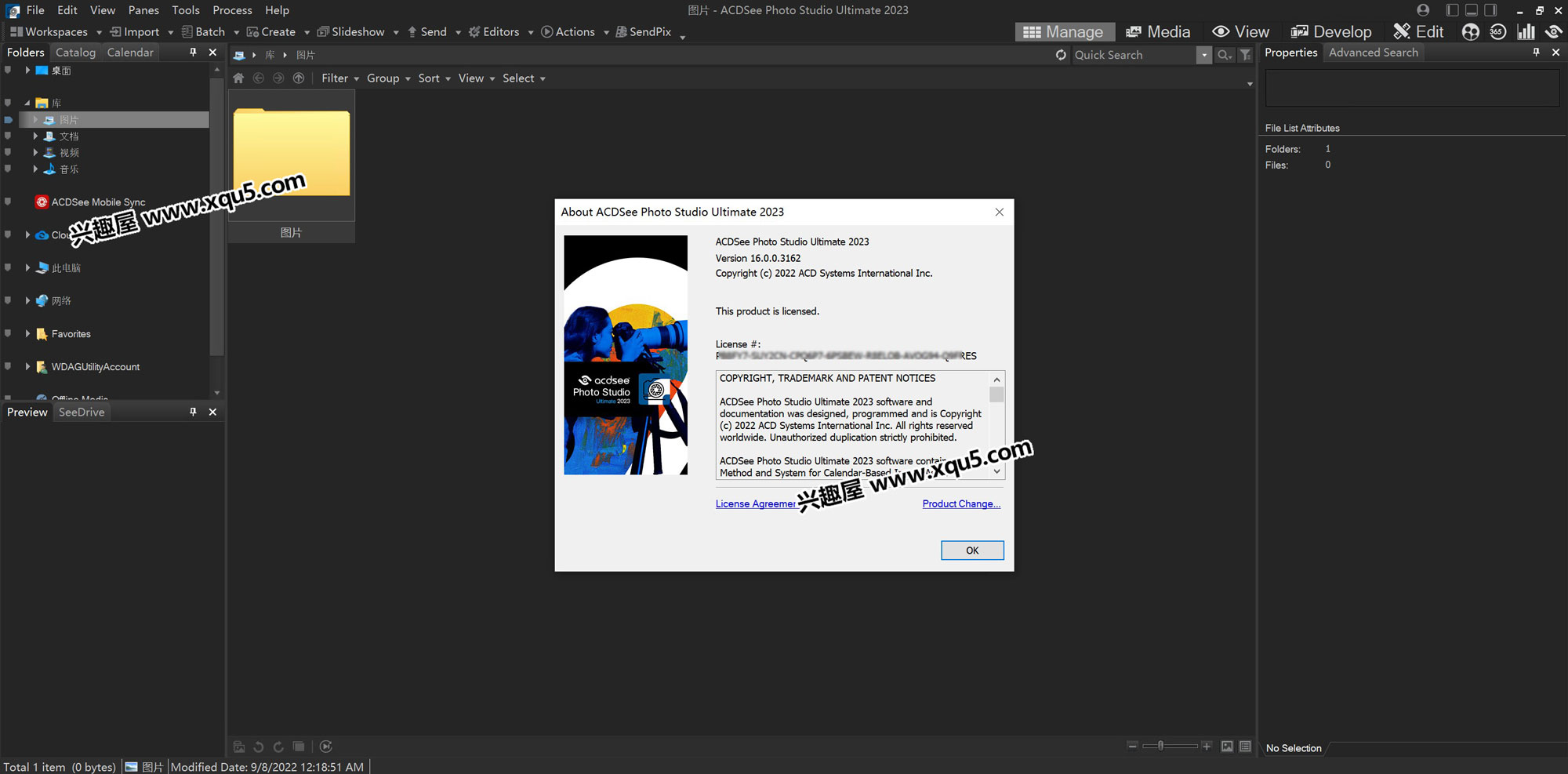
Task: Open Quick Search history dropdown arrow
Action: tap(1204, 55)
